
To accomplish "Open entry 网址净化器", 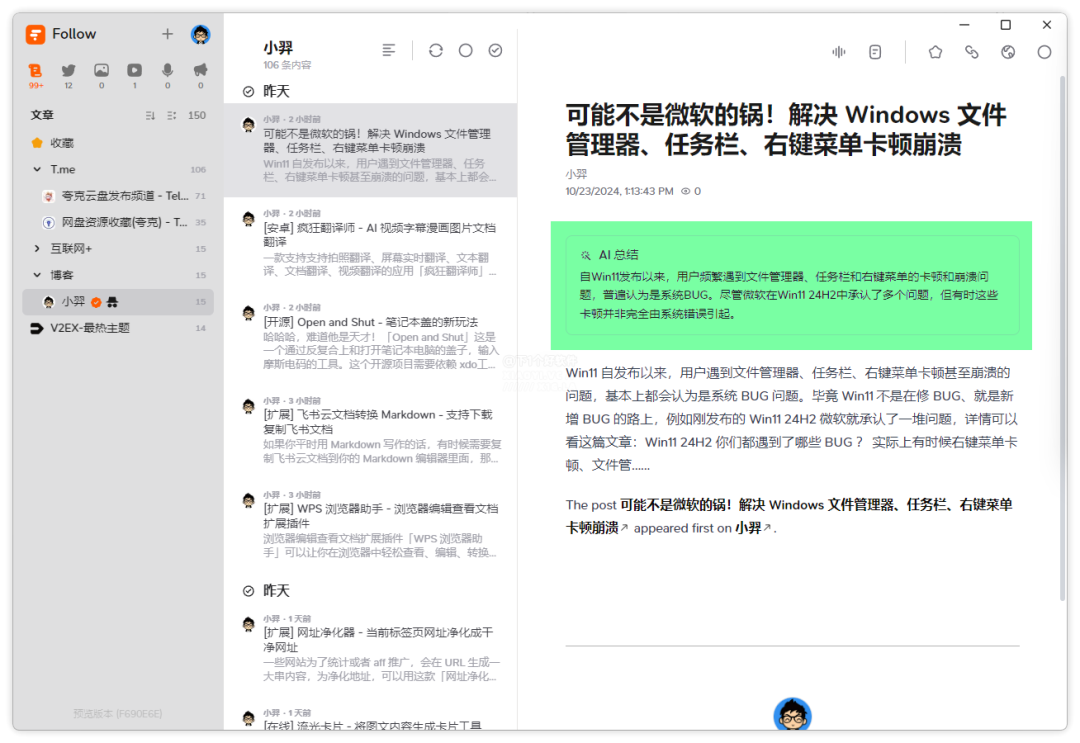I will 371,650.
